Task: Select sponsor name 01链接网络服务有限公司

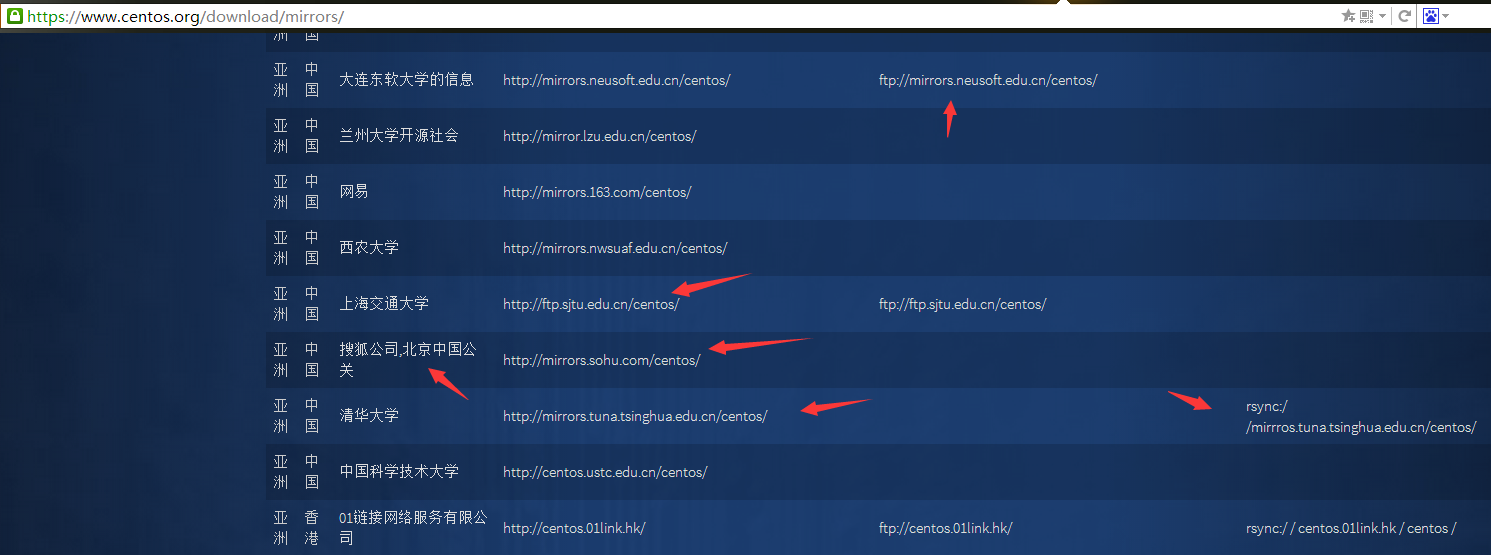Action: coord(413,528)
